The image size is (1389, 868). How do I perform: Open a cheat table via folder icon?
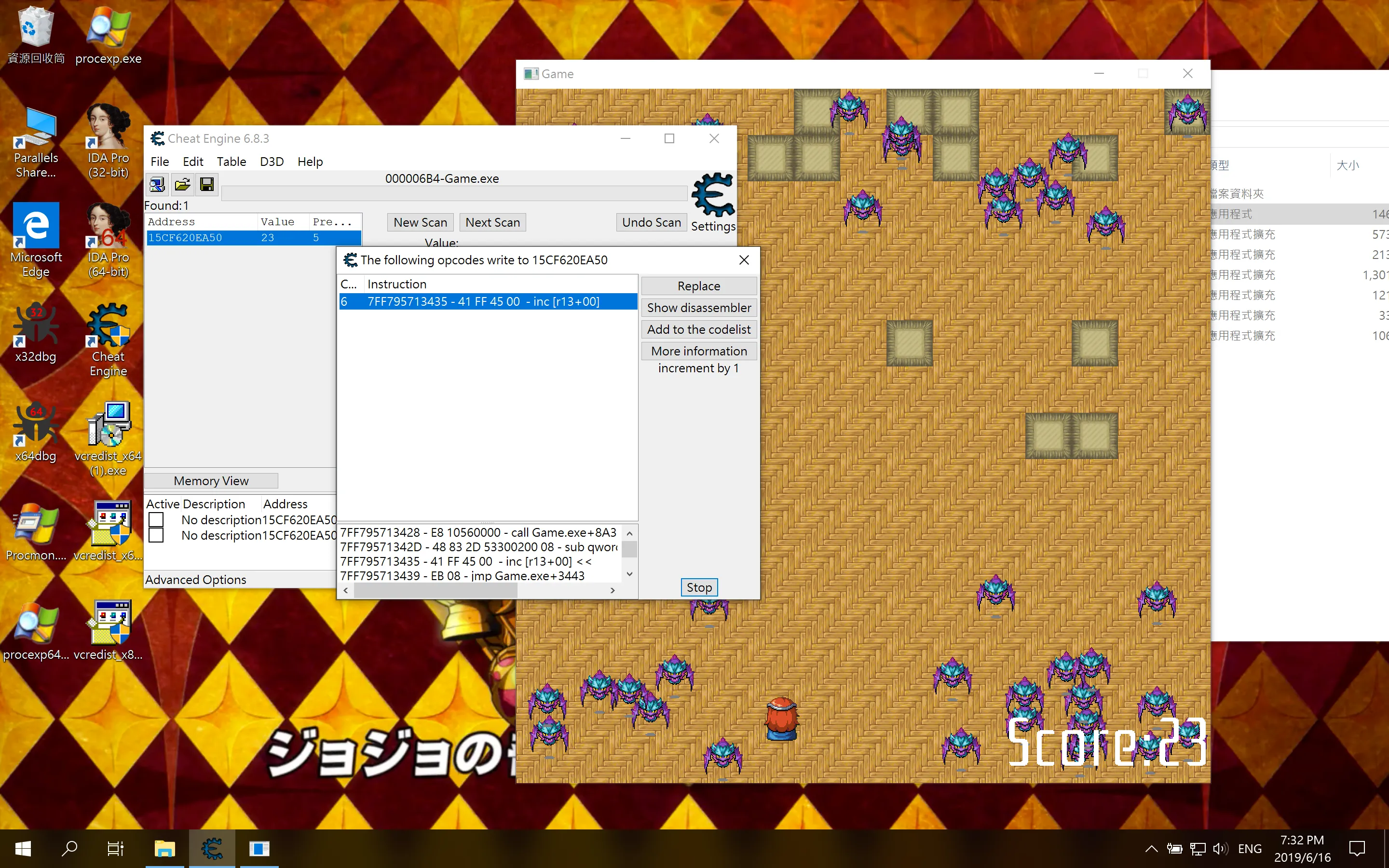click(x=182, y=184)
